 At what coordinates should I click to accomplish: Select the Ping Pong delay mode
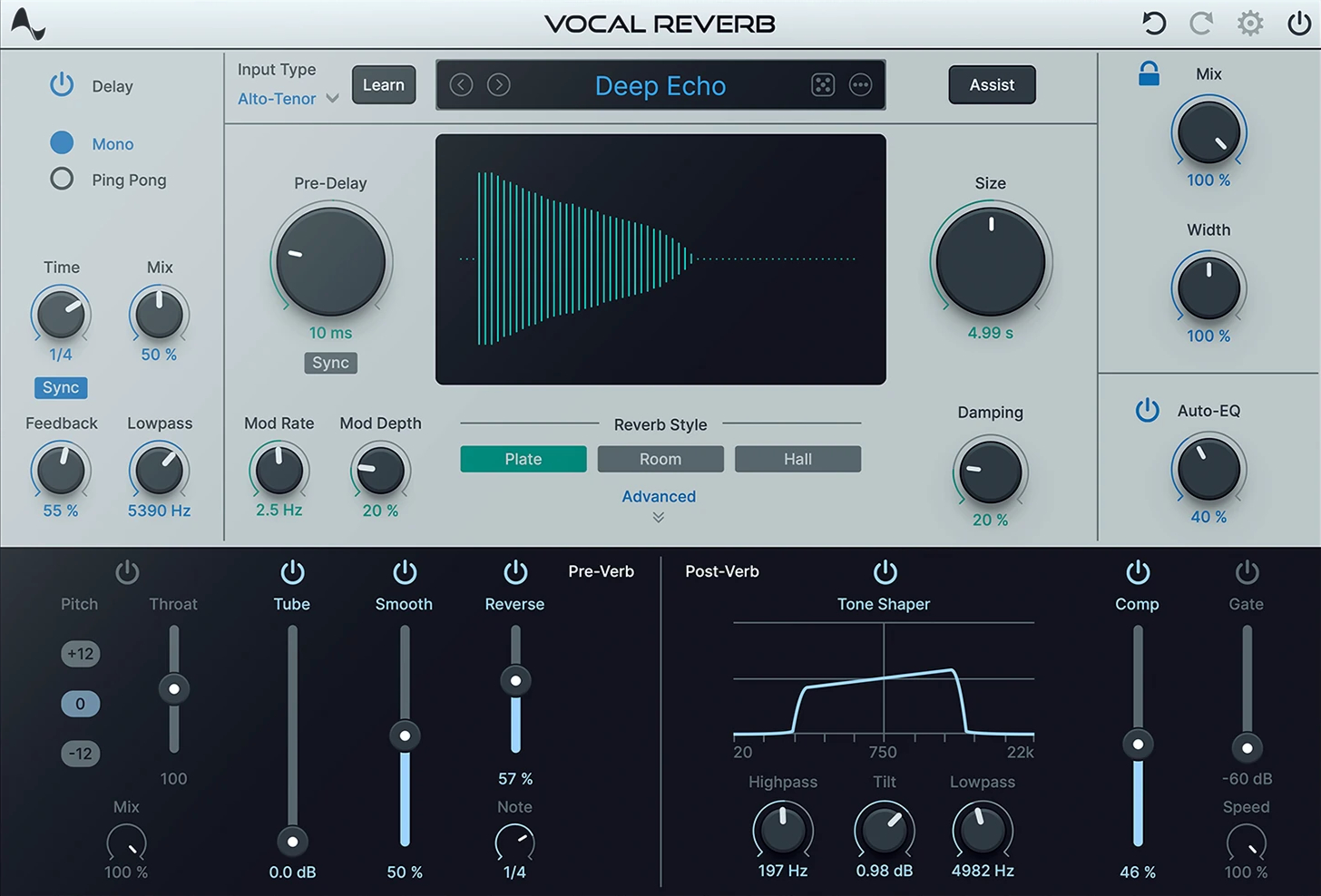(61, 179)
